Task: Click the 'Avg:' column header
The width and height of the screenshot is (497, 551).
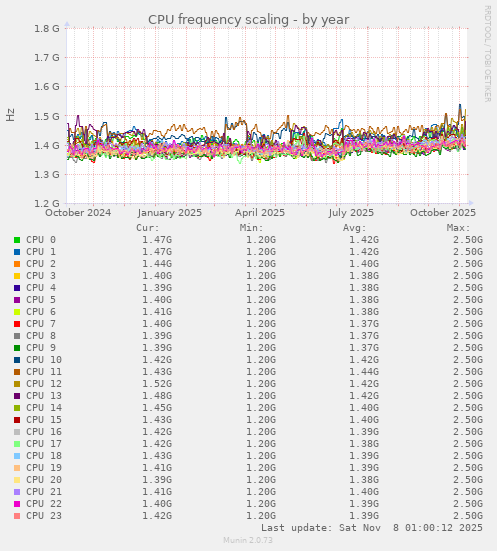Action: point(355,228)
